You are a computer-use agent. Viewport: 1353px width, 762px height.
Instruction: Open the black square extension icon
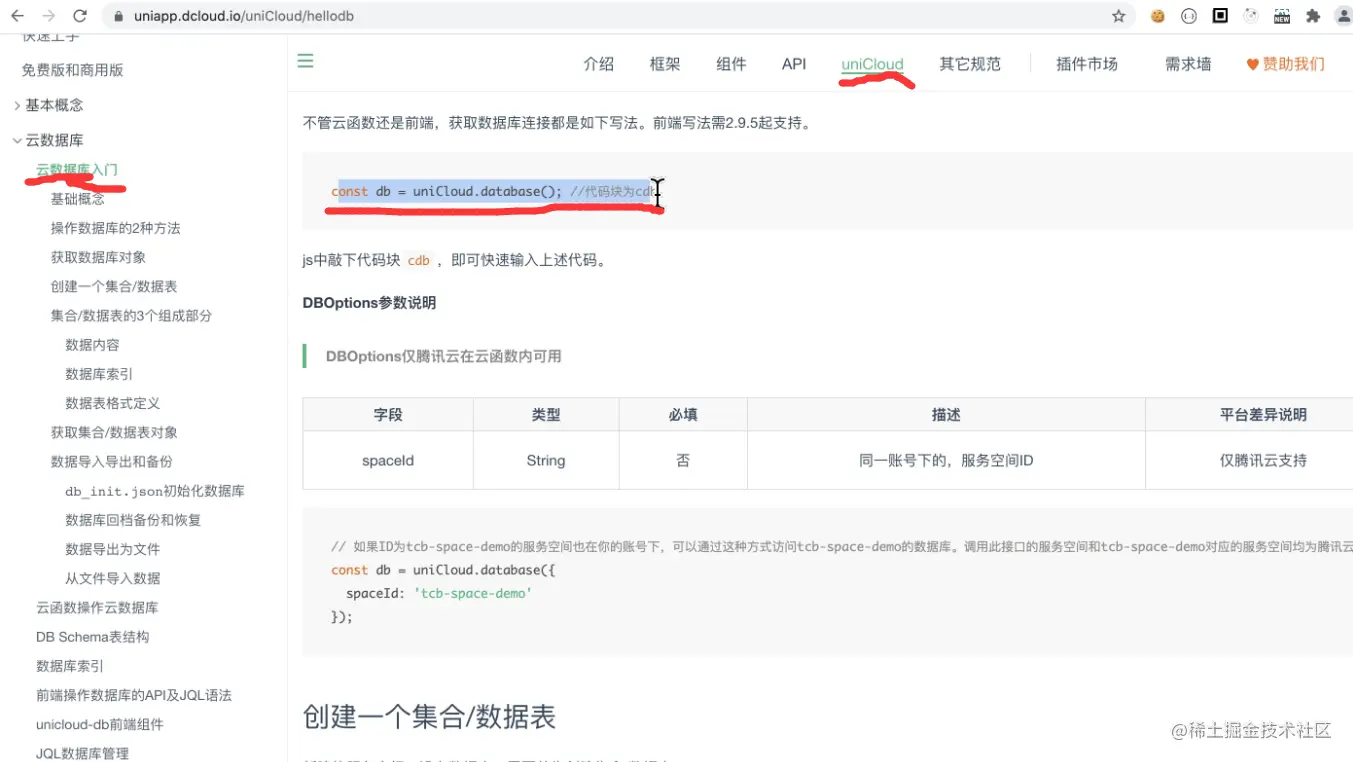pos(1220,16)
